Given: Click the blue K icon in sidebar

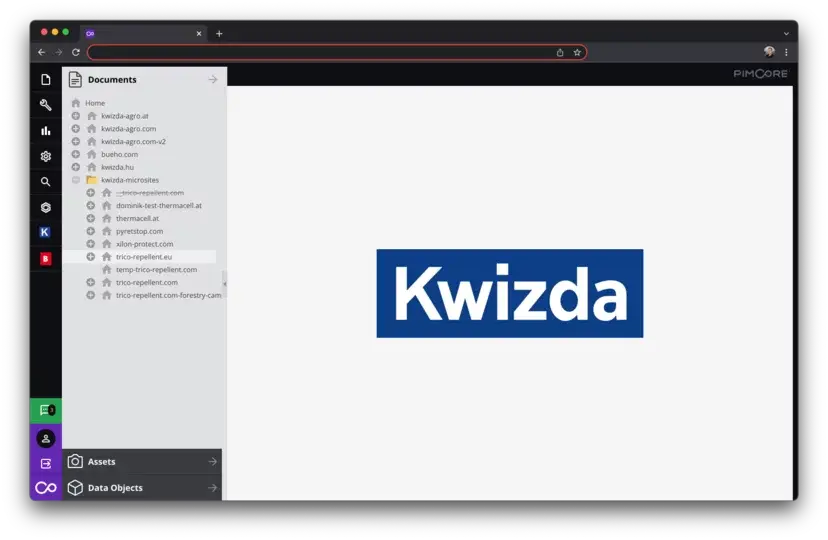Looking at the screenshot, I should click(x=45, y=232).
